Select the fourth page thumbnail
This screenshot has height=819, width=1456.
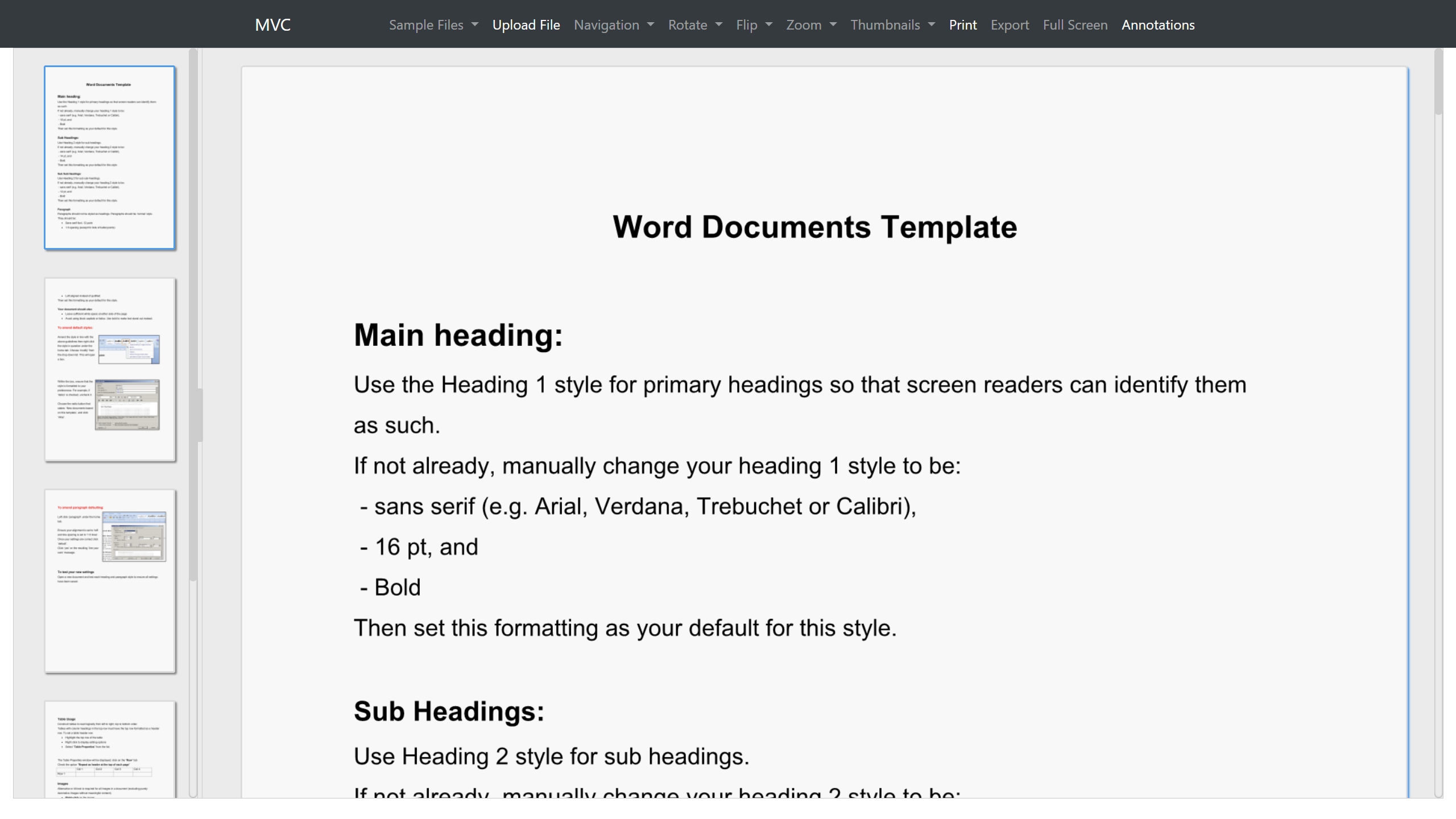click(x=110, y=750)
